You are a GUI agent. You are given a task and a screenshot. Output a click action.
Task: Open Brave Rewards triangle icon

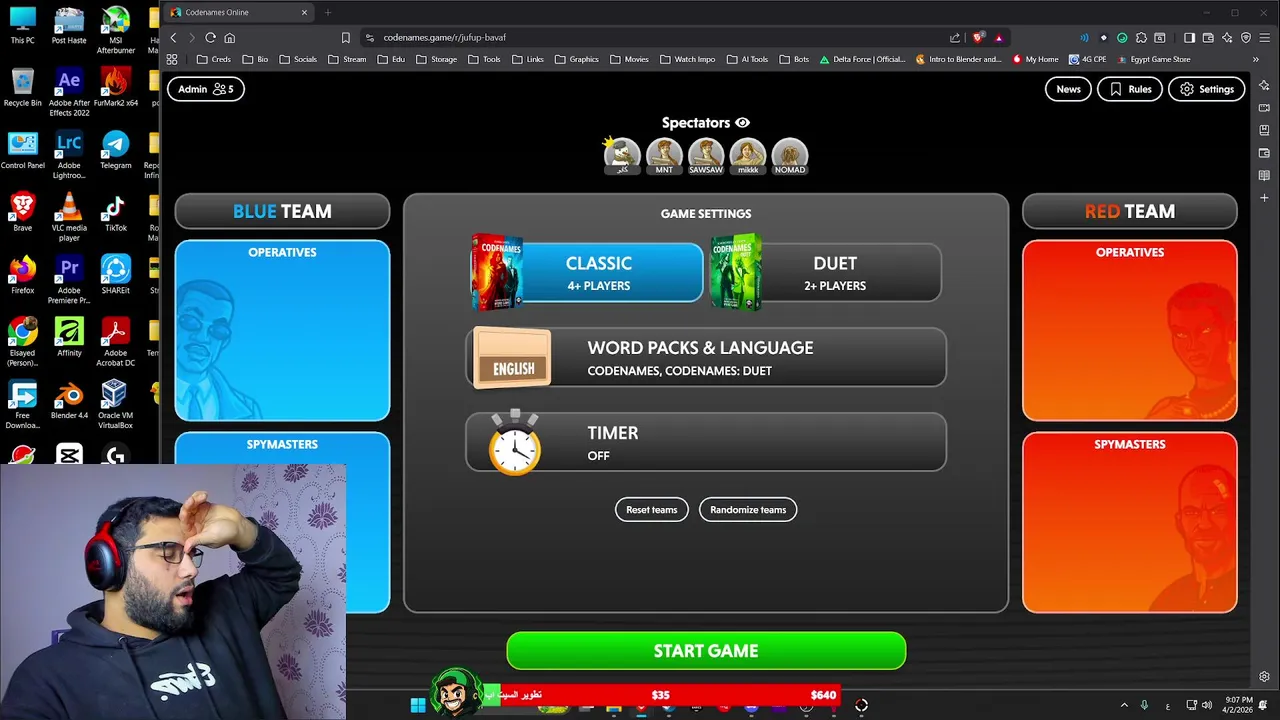[998, 38]
